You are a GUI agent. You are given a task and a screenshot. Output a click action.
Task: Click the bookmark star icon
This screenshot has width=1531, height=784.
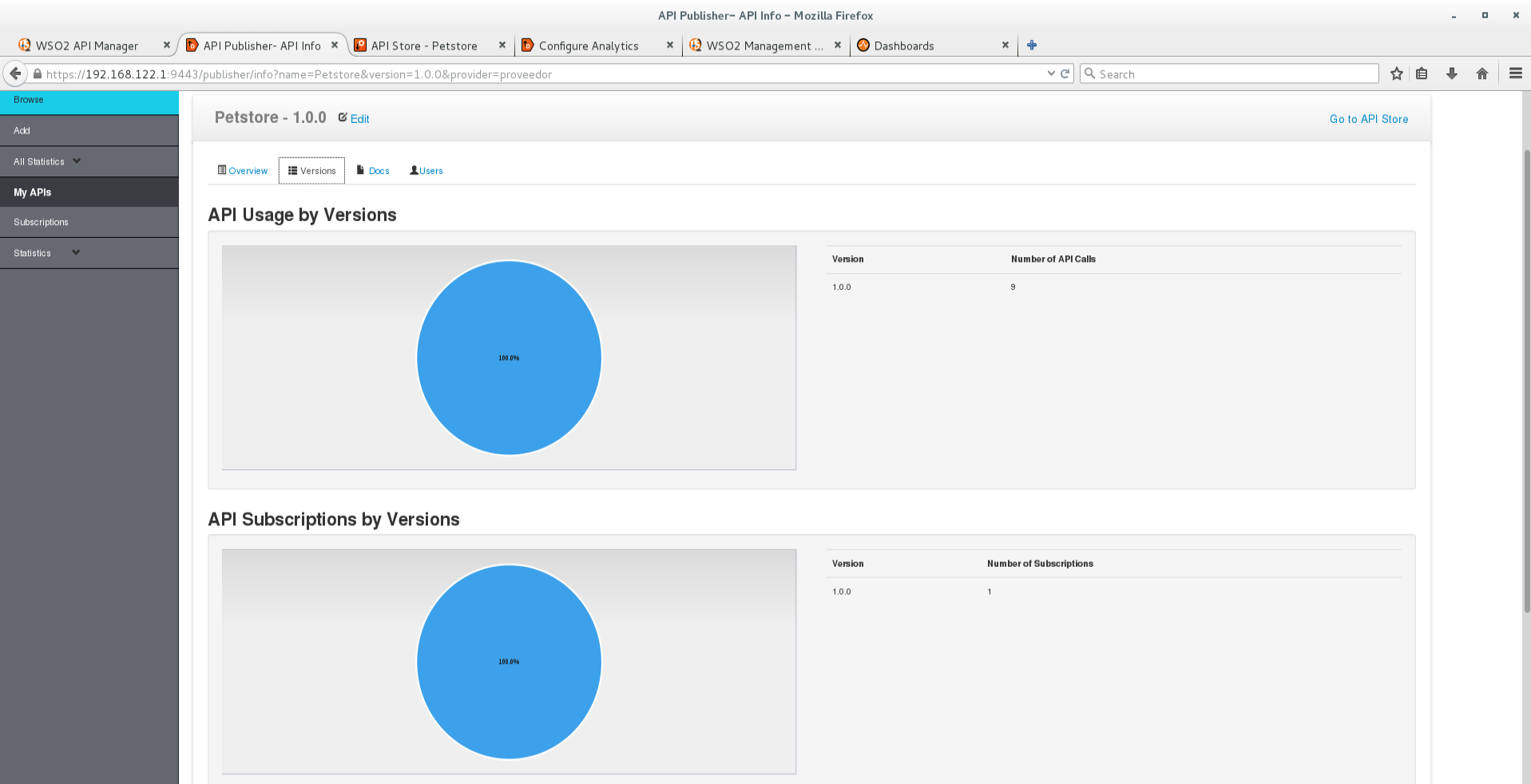tap(1396, 73)
